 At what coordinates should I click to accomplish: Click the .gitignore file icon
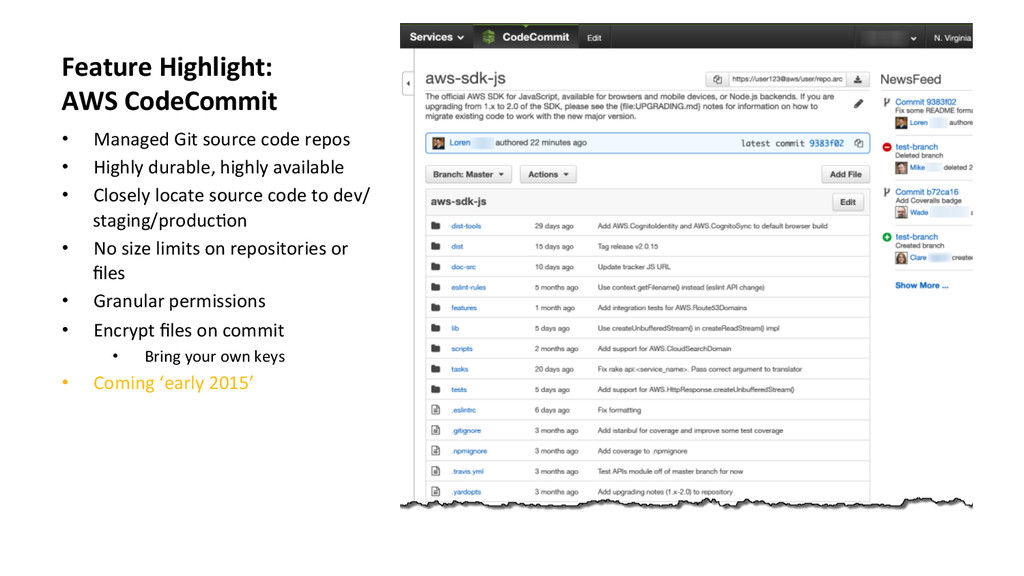coord(436,430)
